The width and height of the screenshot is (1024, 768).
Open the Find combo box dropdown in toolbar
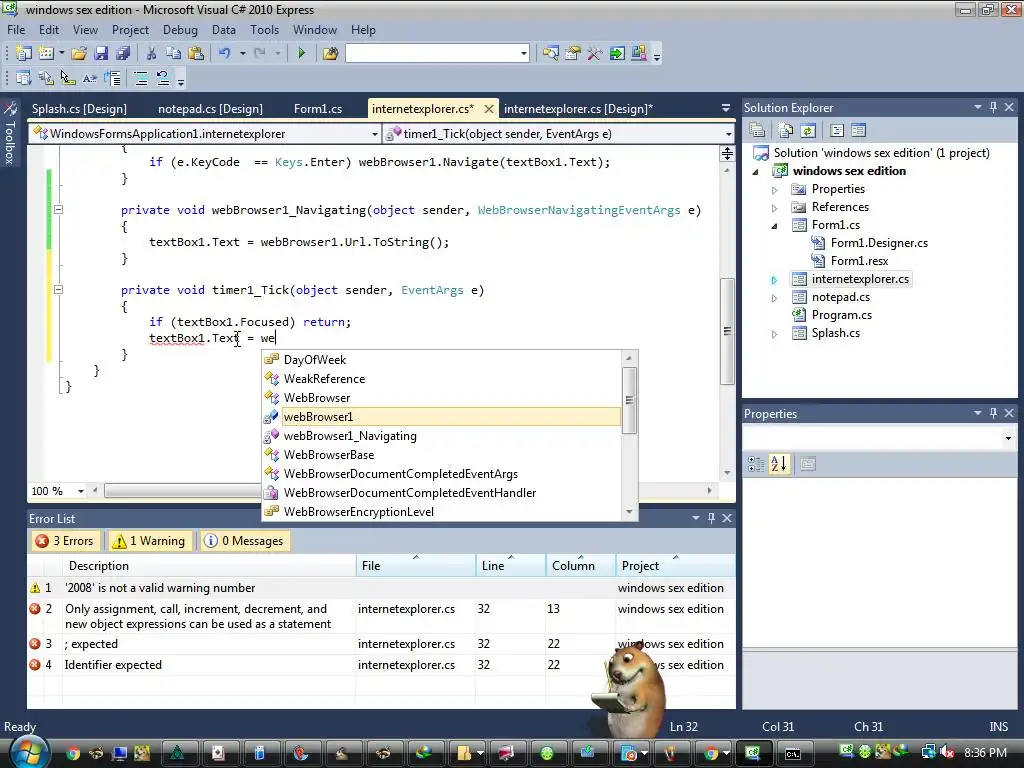point(524,54)
